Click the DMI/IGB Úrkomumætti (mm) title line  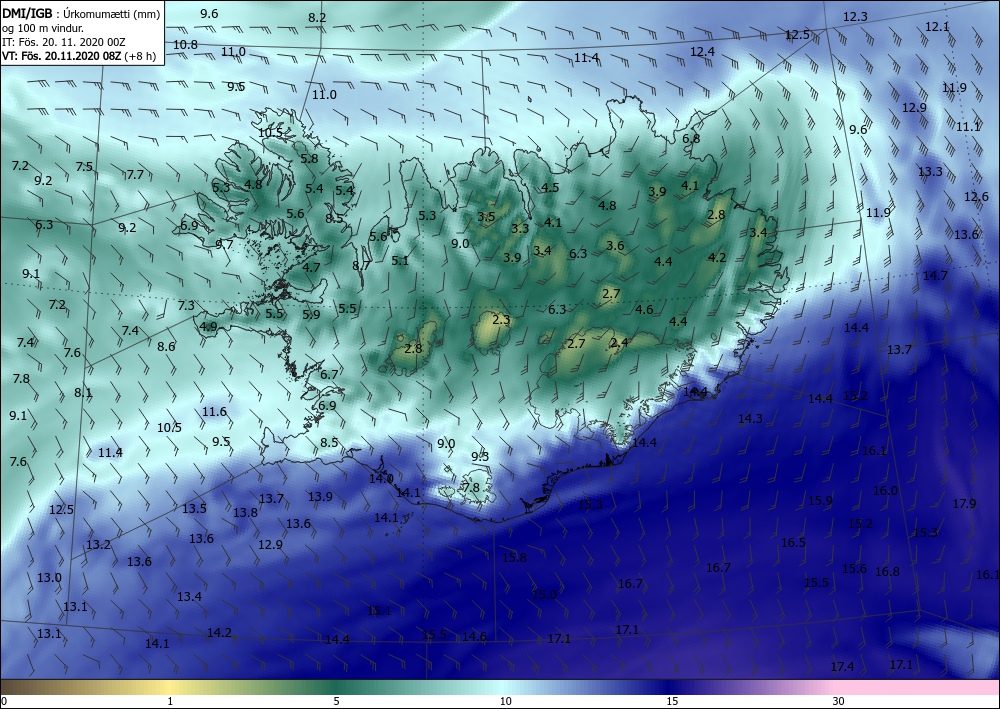point(82,12)
